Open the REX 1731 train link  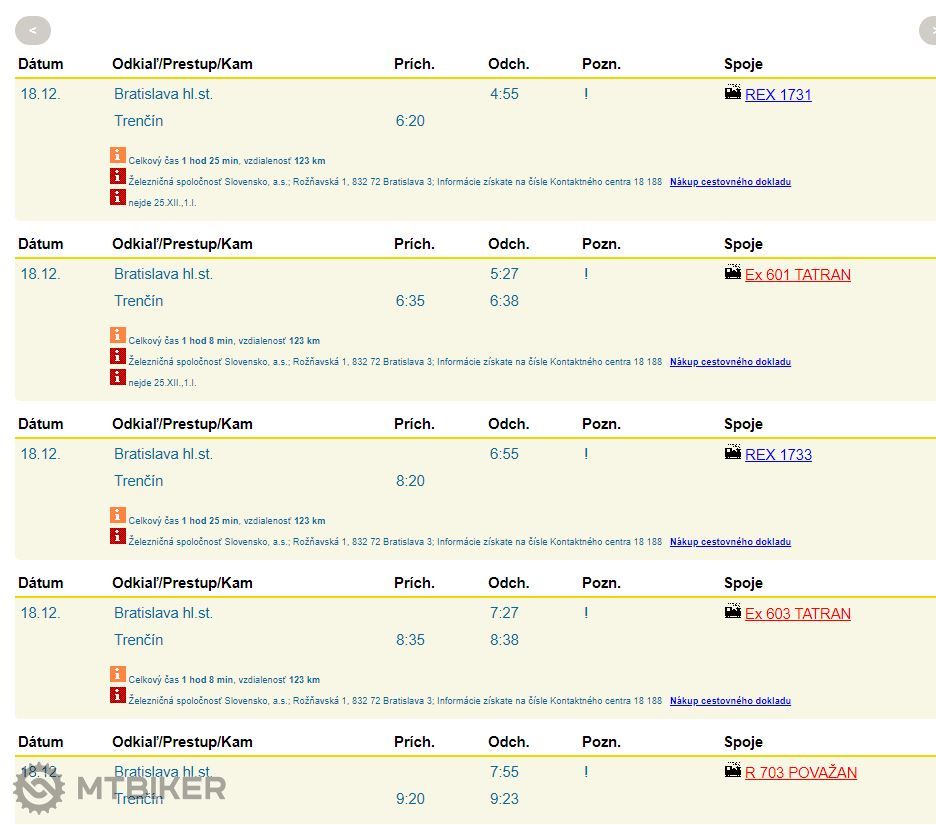click(x=778, y=95)
